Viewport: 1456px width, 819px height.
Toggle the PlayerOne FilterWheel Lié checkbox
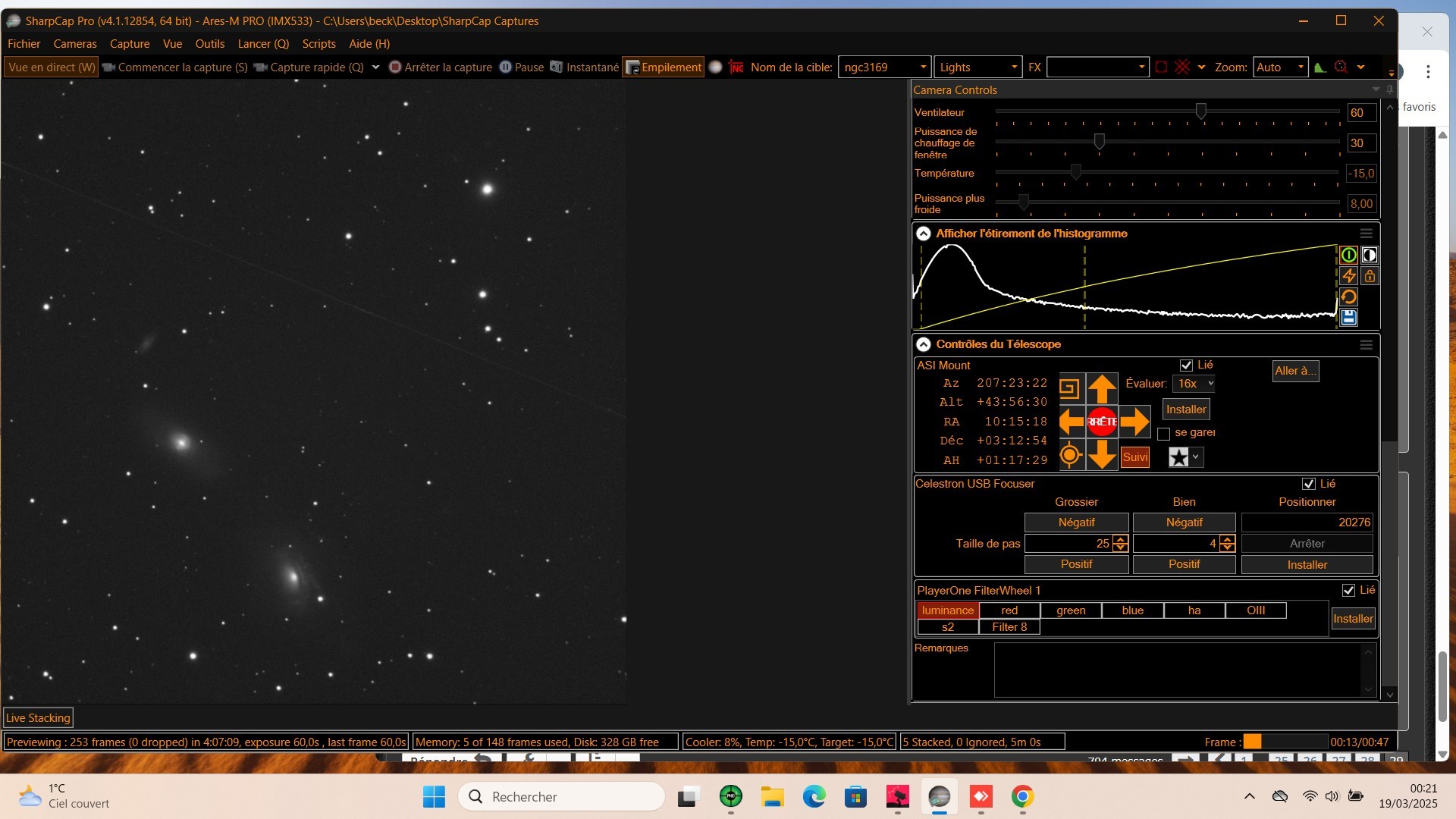tap(1348, 591)
